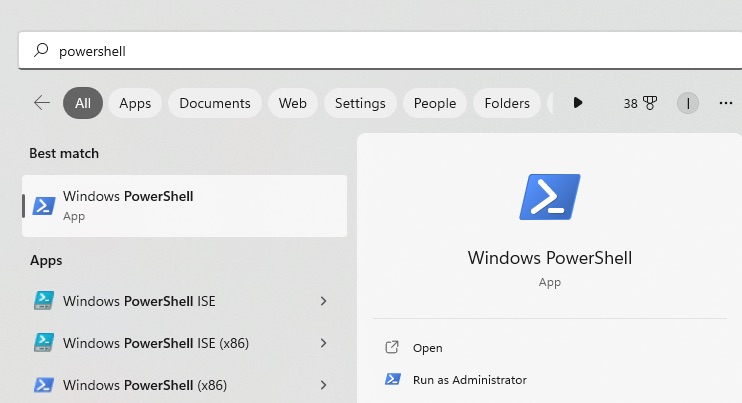742x403 pixels.
Task: Open the 38 rewards points trophy
Action: click(640, 103)
